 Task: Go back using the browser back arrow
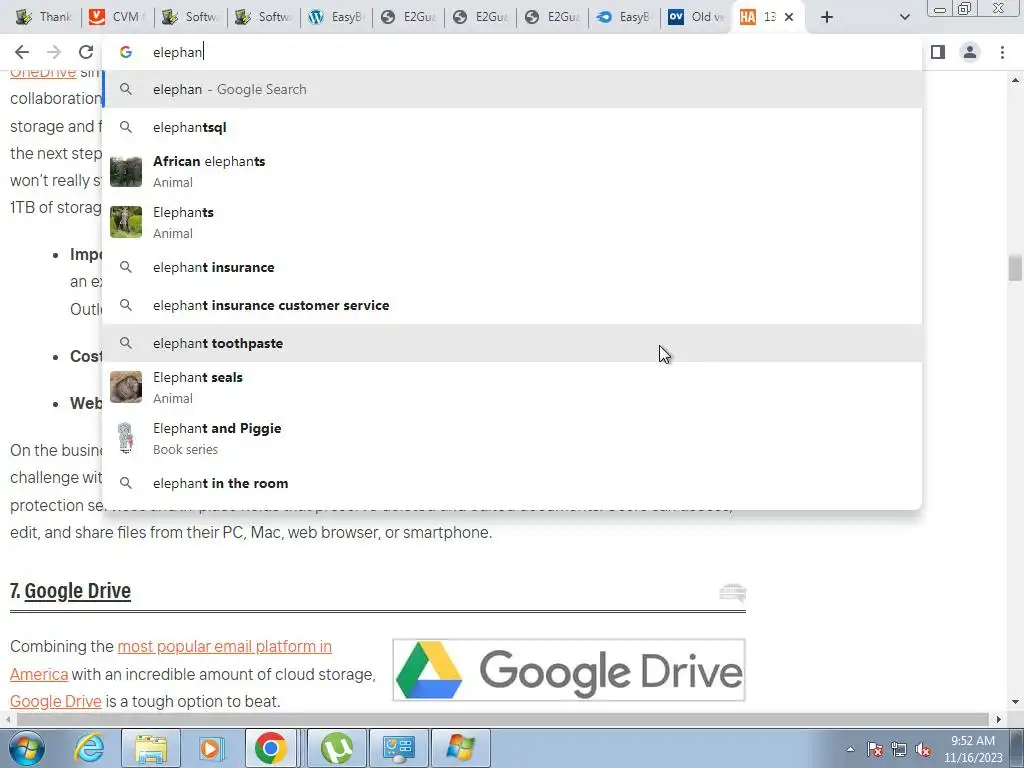(22, 52)
